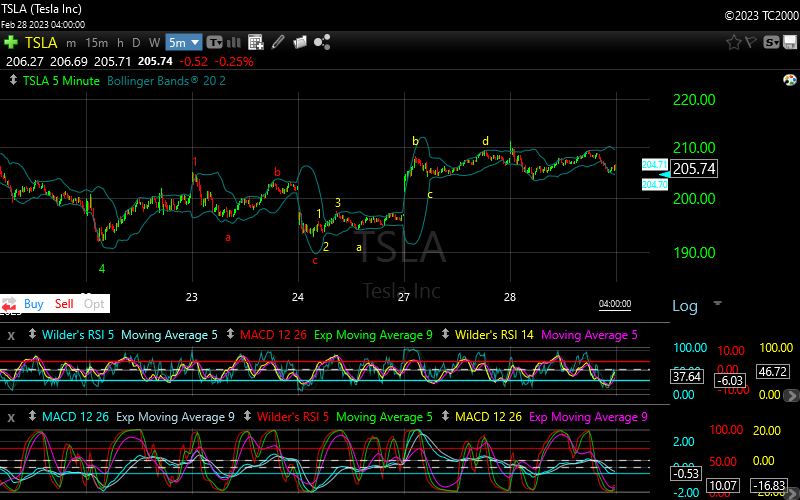The image size is (800, 500).
Task: Click move arrows before yellow Wilder's RSI 14
Action: click(x=445, y=335)
